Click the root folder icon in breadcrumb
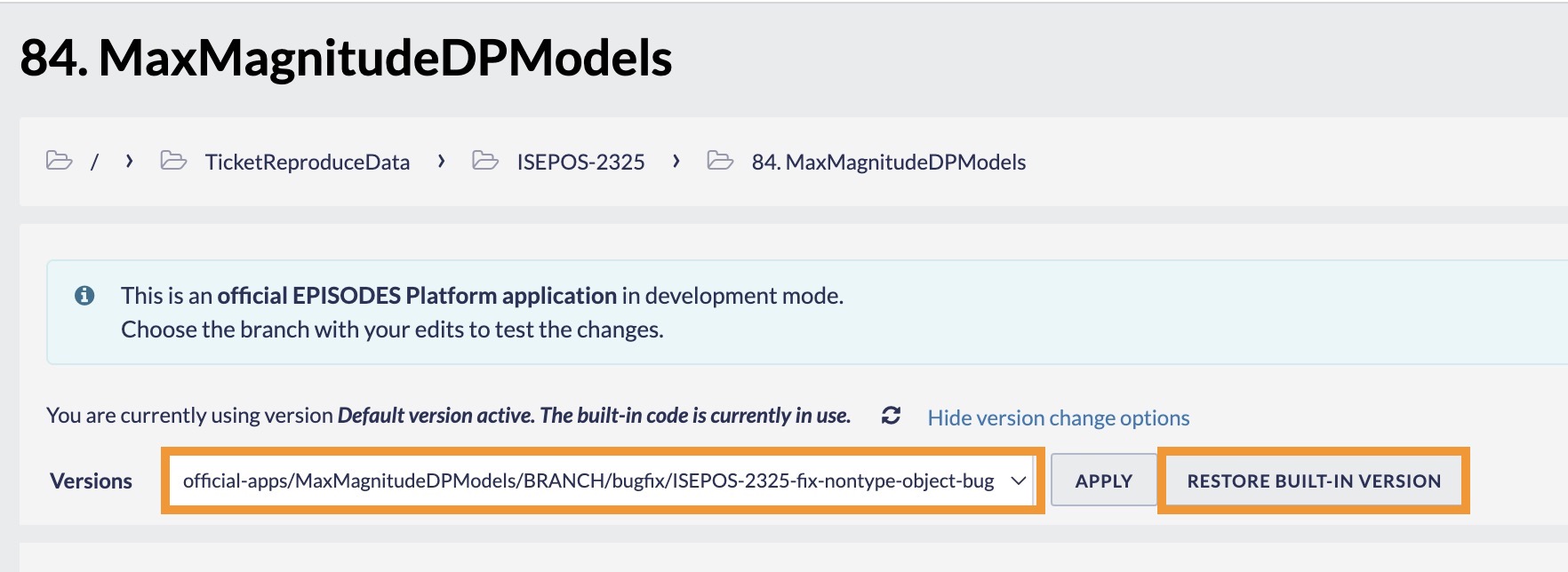Image resolution: width=1568 pixels, height=572 pixels. [60, 161]
